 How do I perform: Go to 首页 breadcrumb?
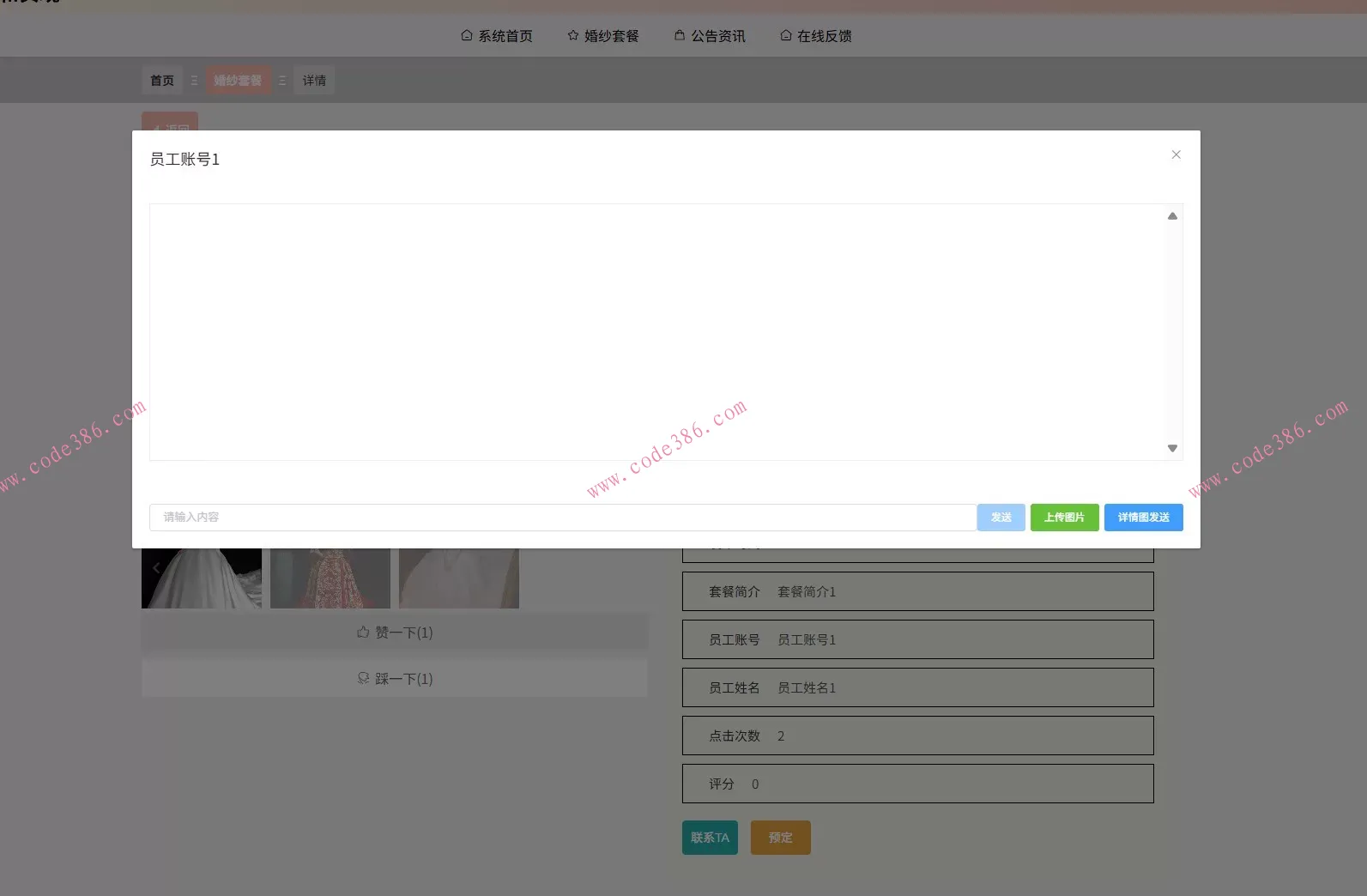(162, 80)
